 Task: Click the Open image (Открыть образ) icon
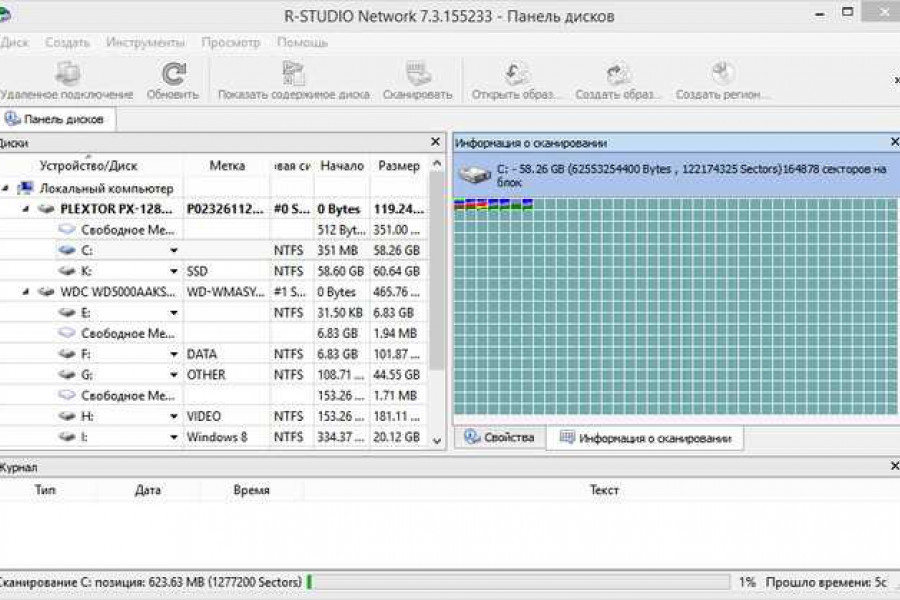point(517,74)
